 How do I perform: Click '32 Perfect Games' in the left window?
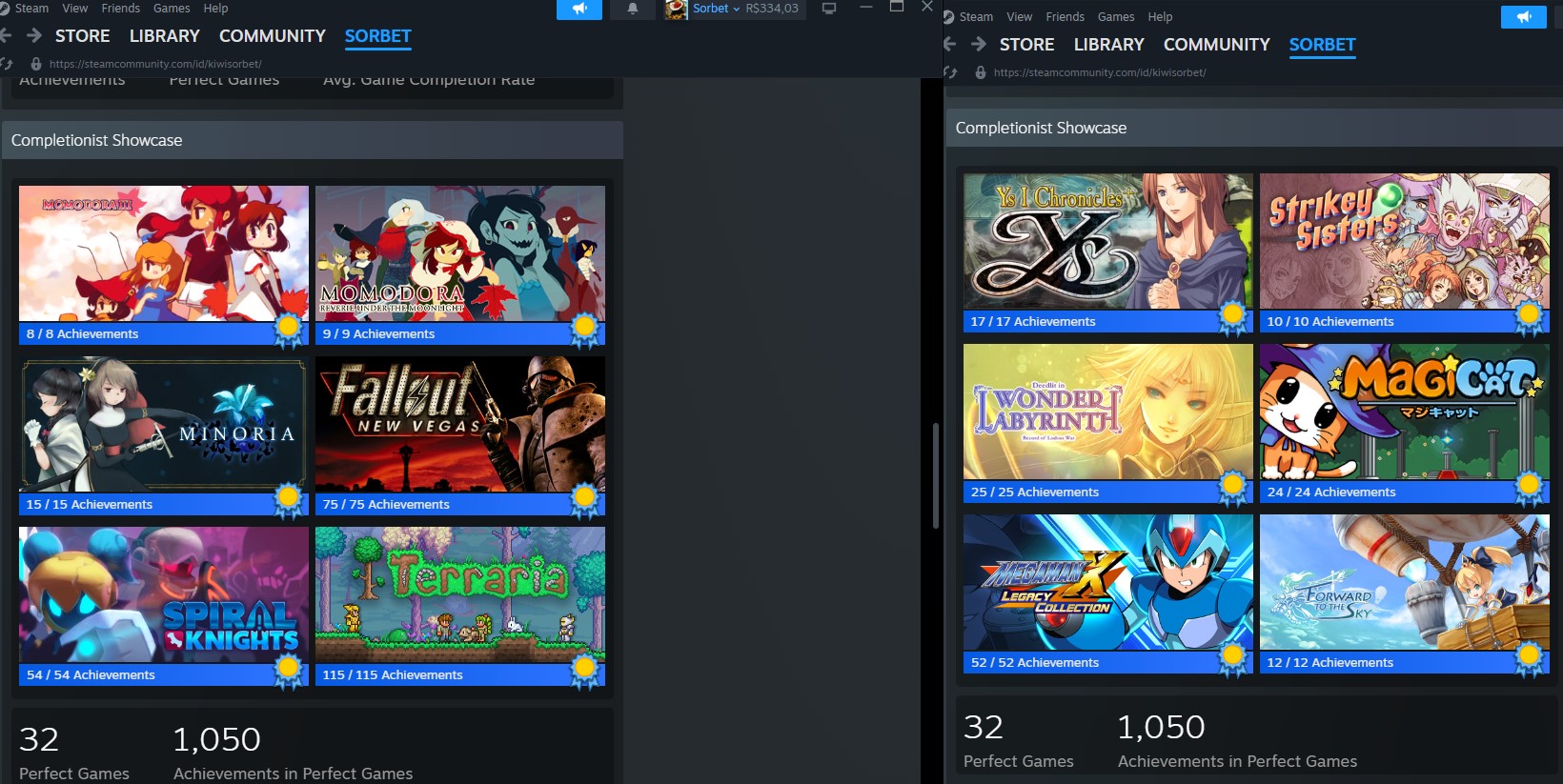[74, 754]
